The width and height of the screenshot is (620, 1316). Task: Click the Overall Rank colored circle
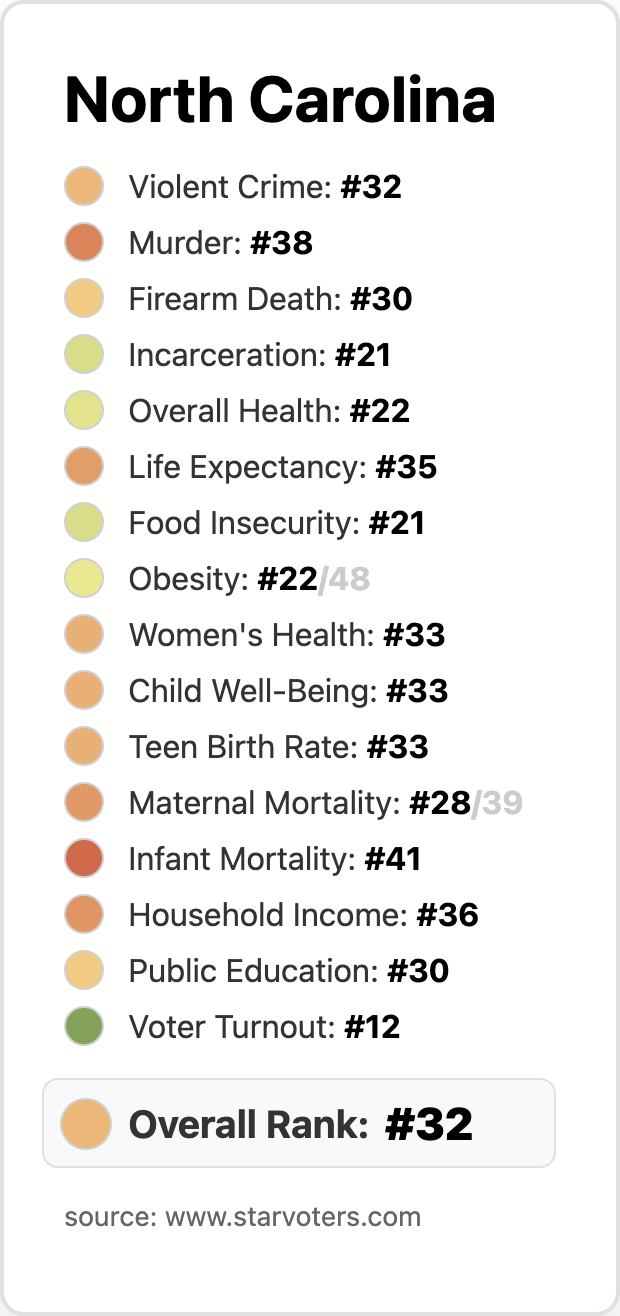85,1123
